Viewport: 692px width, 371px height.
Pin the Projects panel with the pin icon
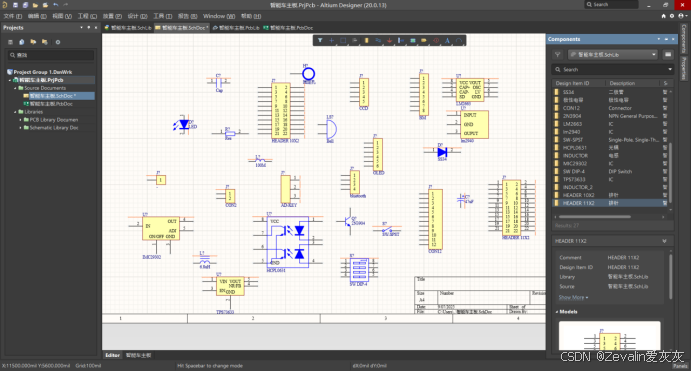[89, 27]
